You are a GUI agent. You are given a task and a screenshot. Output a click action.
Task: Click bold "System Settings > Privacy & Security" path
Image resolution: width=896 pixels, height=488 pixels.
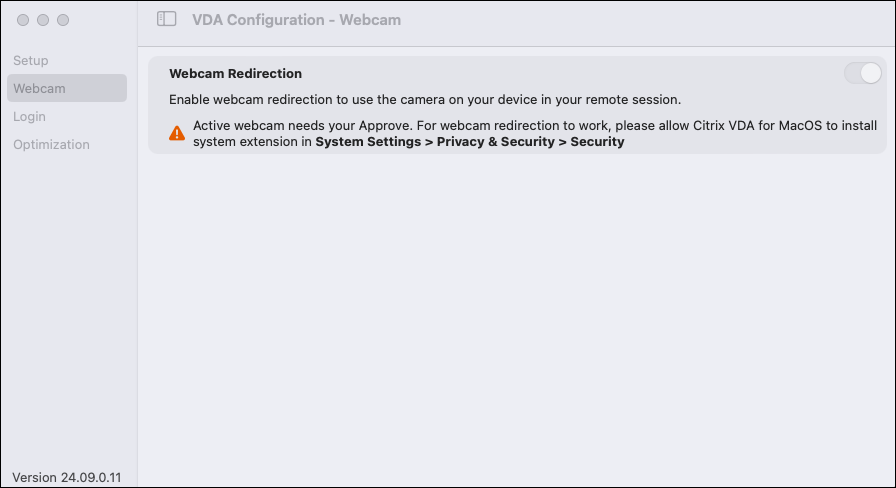point(469,142)
